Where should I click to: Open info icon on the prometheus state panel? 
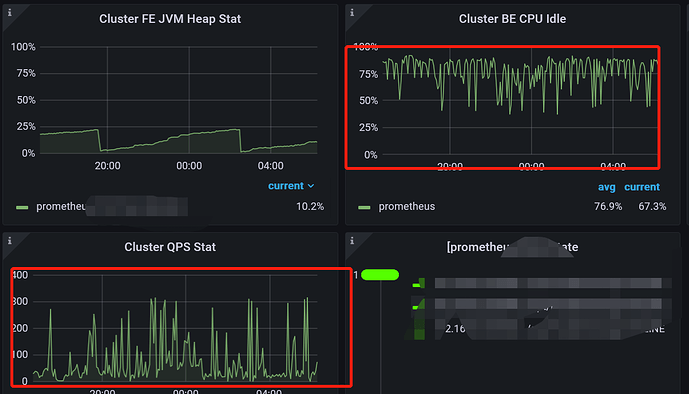click(352, 241)
